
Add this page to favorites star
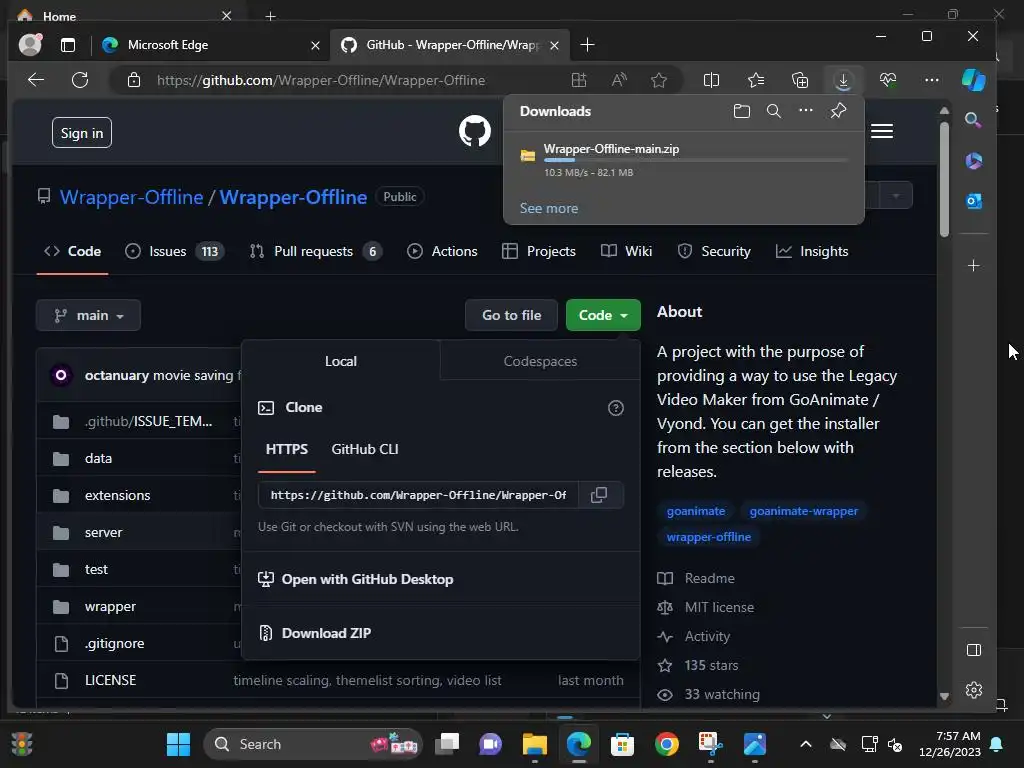point(659,80)
